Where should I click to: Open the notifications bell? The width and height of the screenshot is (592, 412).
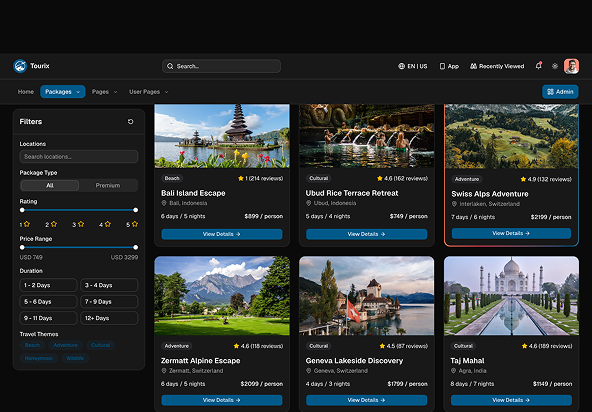pyautogui.click(x=539, y=66)
